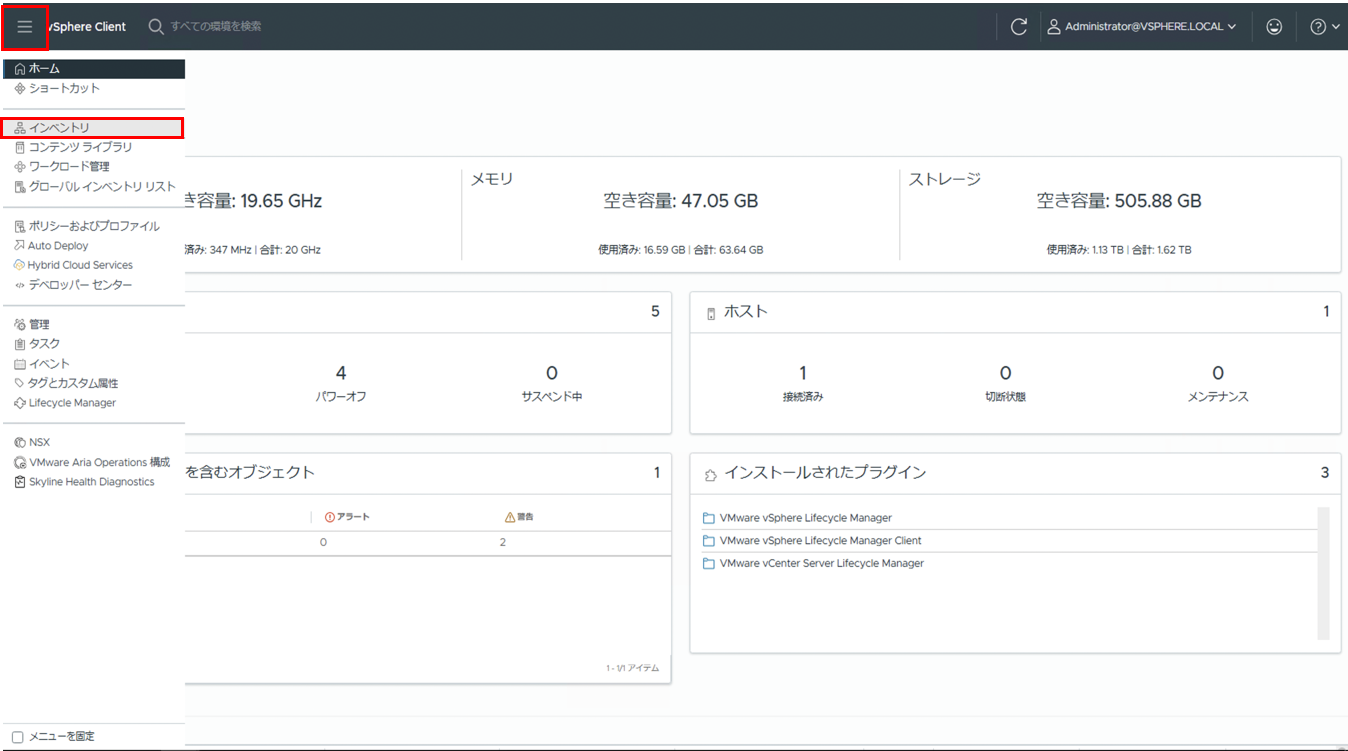Click the デベロッパー センター icon
Viewport: 1348px width, 751px height.
20,285
